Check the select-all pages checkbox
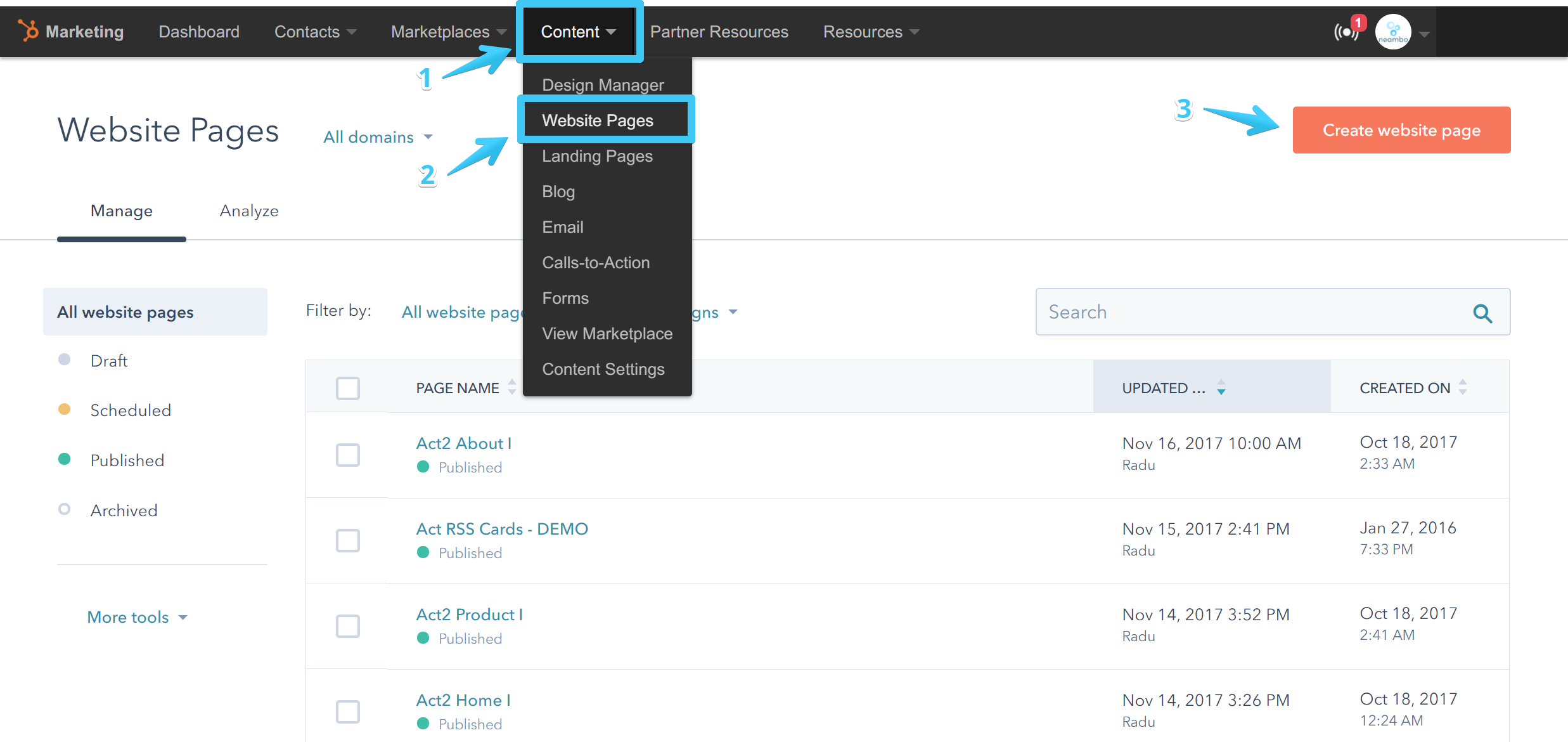1568x742 pixels. click(347, 387)
